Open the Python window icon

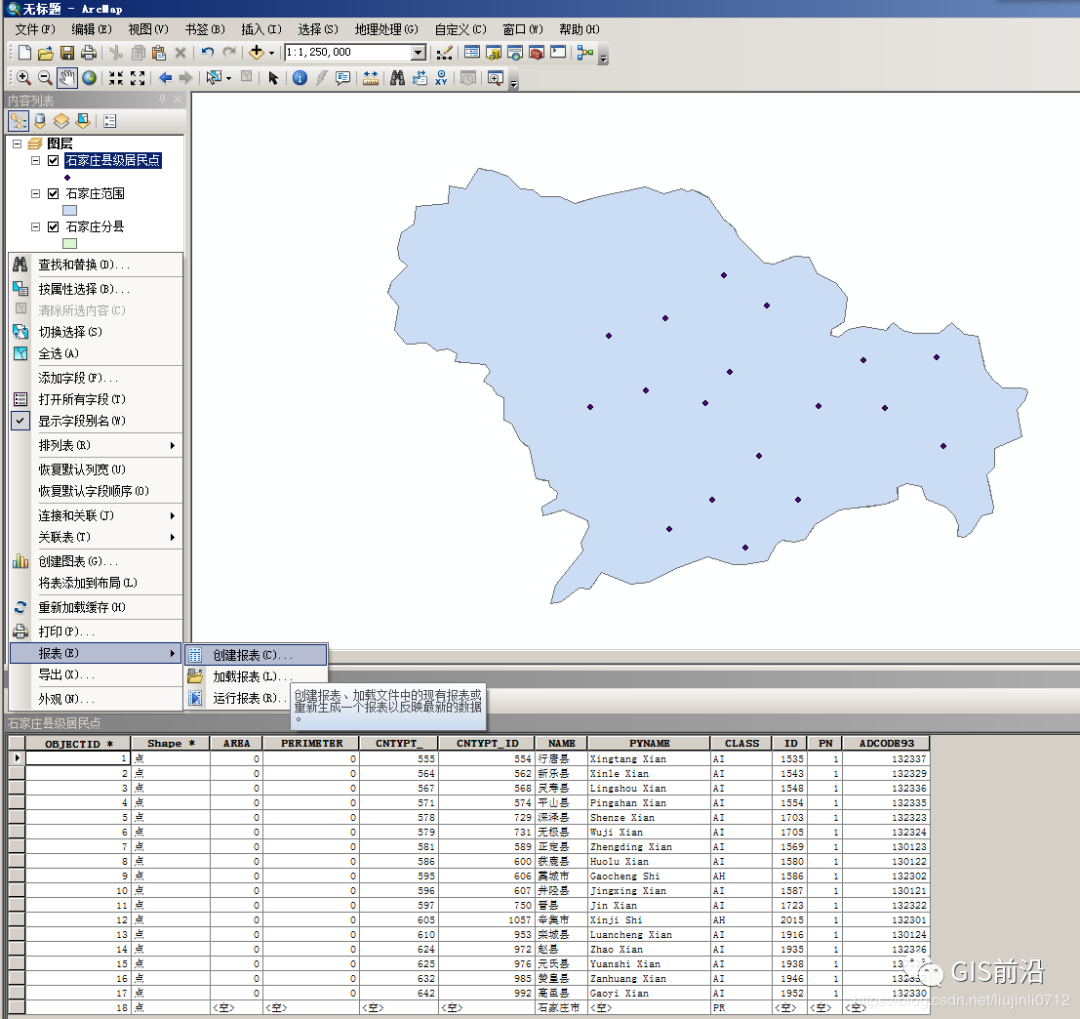tap(558, 52)
